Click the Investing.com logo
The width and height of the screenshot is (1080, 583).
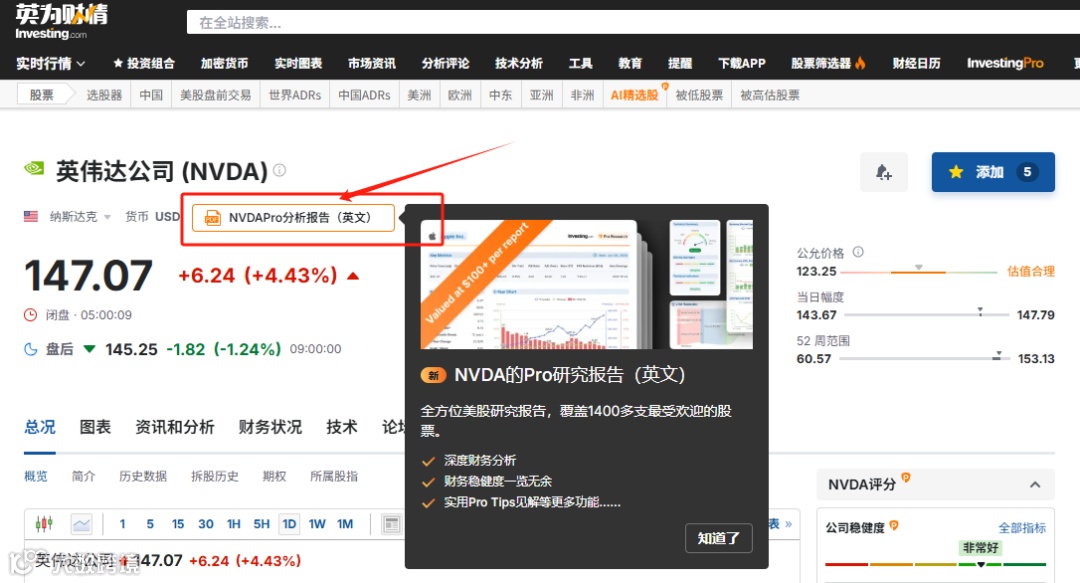coord(61,21)
